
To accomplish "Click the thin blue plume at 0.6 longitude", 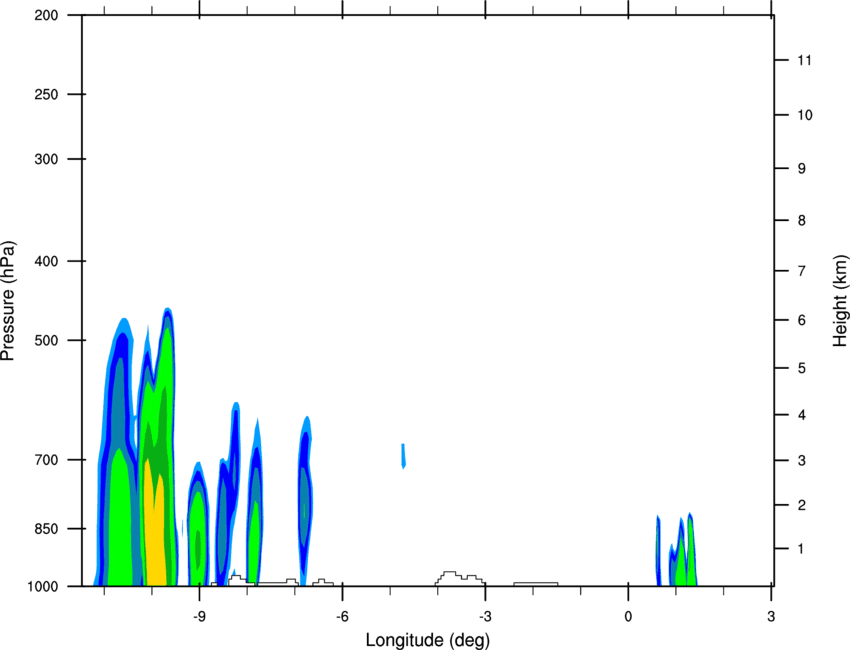I will pos(658,550).
